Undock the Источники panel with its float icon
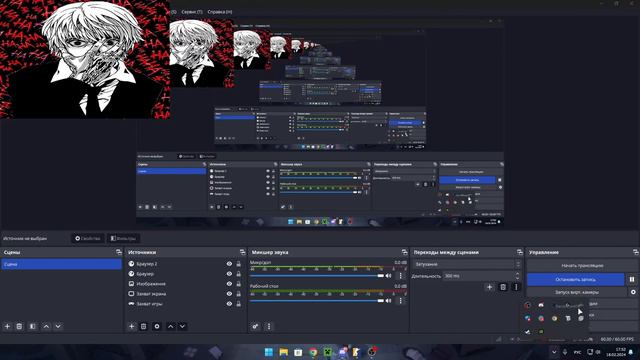640x360 pixels. click(x=243, y=252)
